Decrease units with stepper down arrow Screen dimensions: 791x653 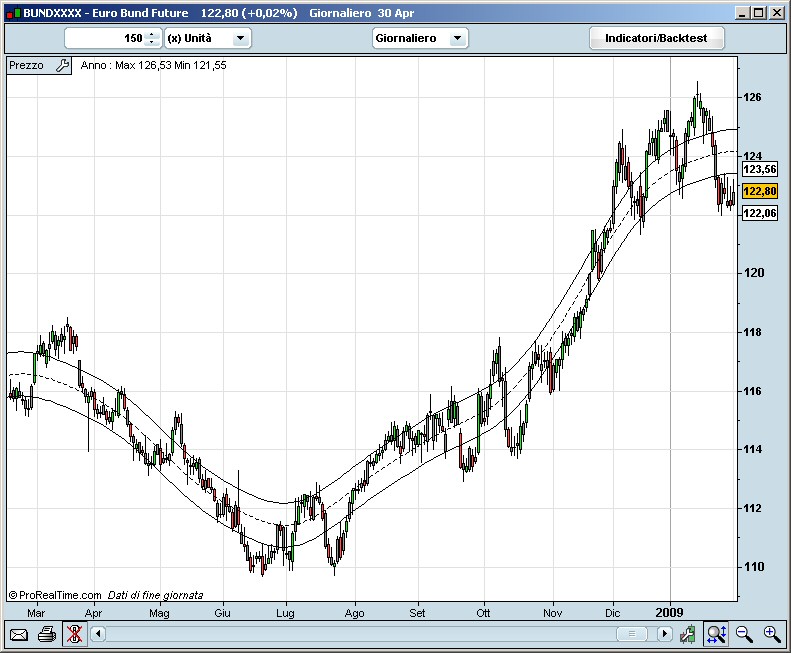(151, 42)
